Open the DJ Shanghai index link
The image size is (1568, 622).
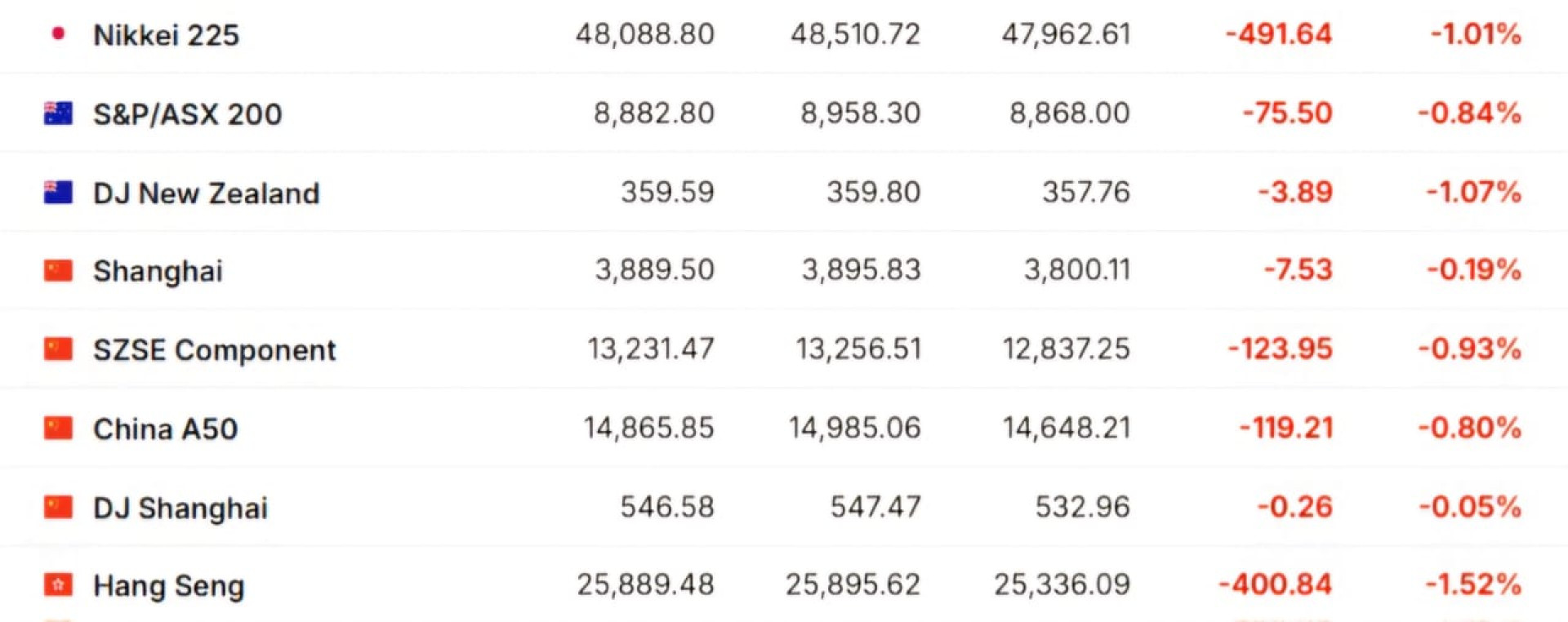pyautogui.click(x=180, y=508)
